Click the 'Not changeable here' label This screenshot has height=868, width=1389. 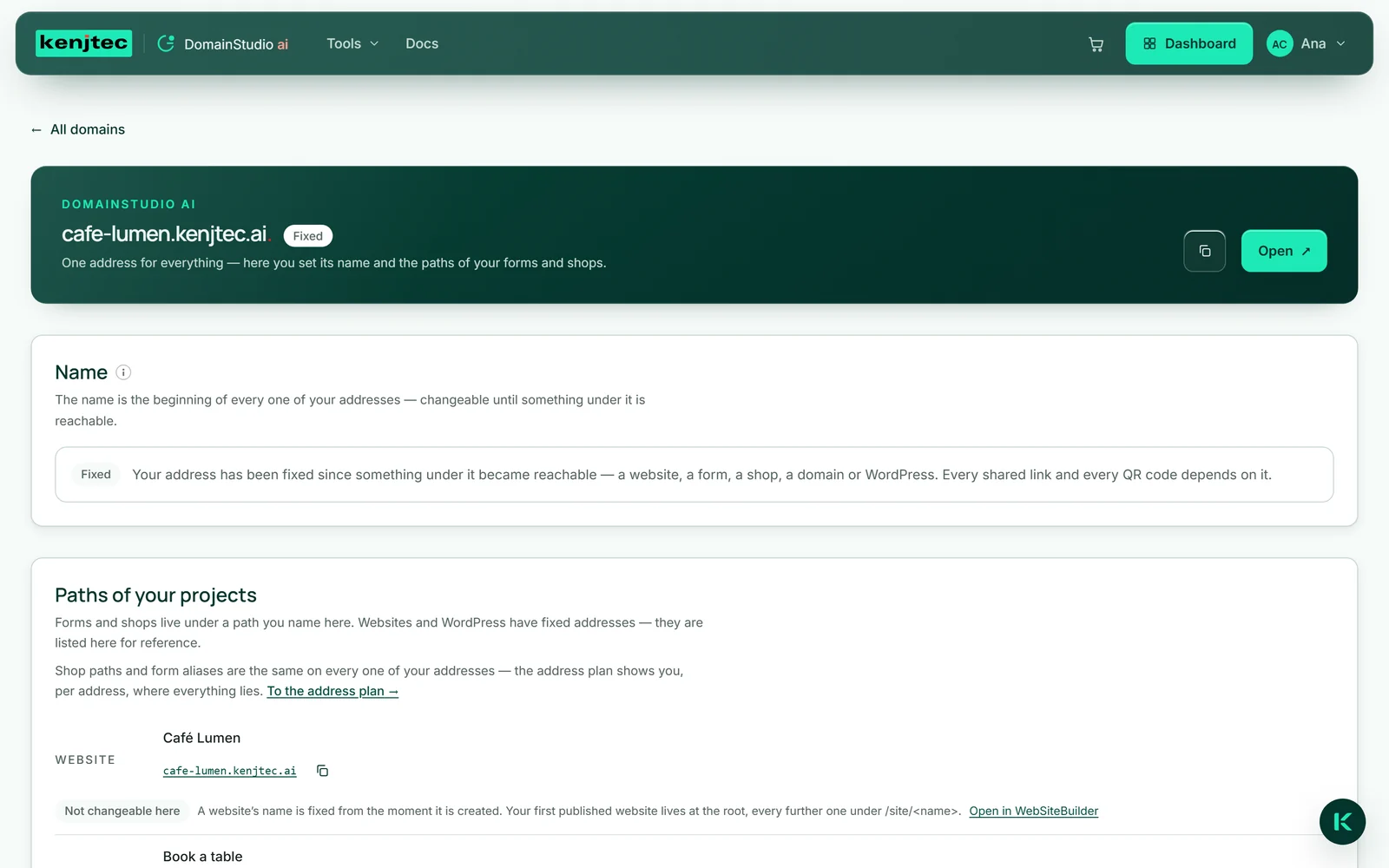pos(122,811)
